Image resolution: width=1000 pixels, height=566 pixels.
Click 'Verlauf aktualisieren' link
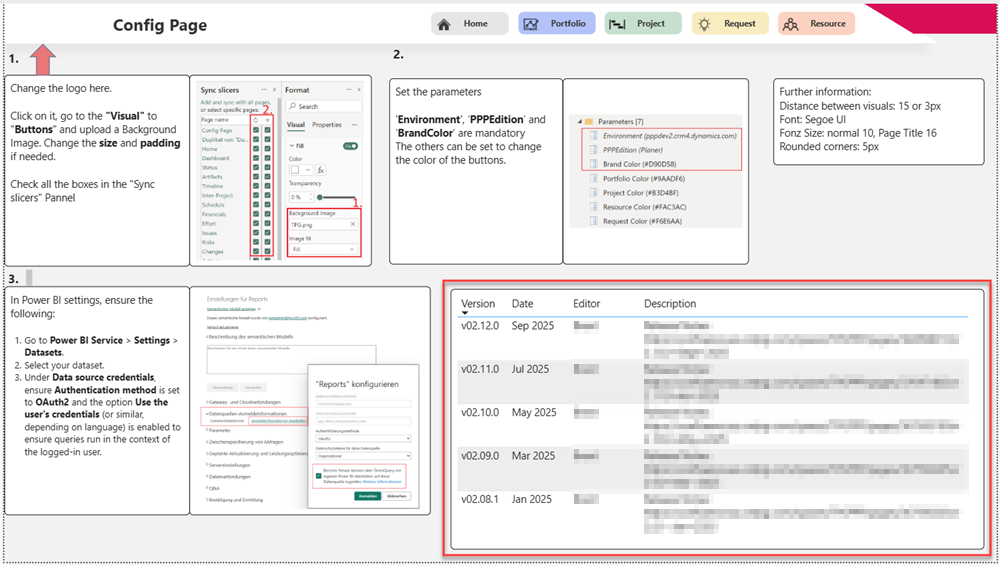223,327
